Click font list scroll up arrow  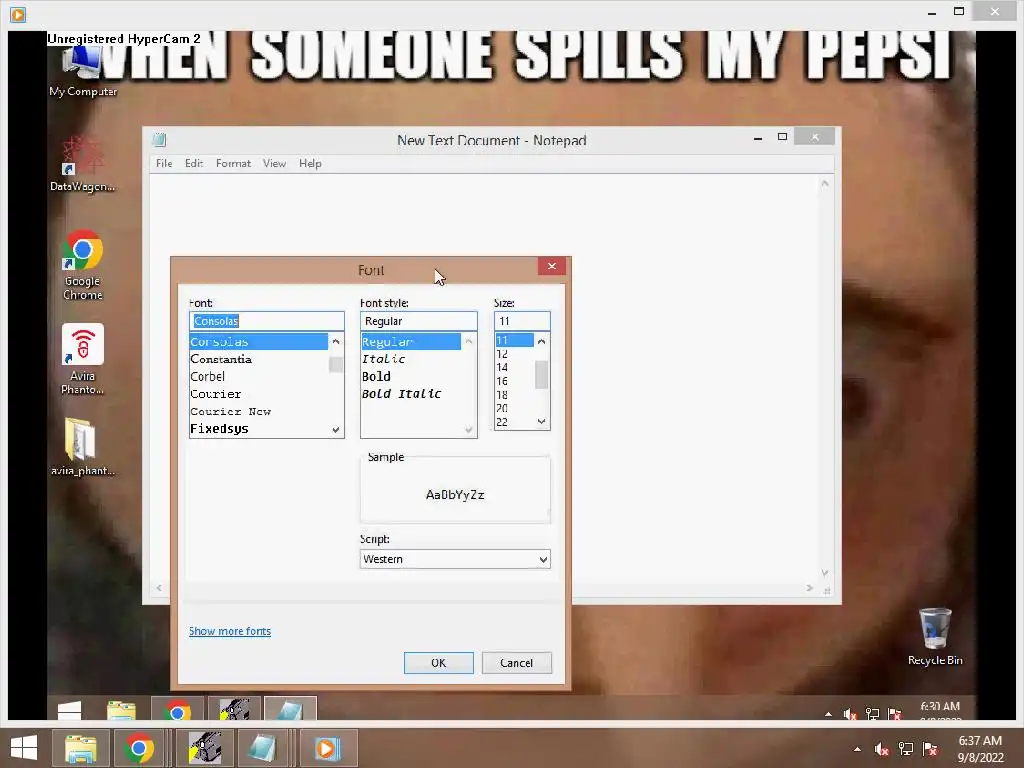pos(336,341)
